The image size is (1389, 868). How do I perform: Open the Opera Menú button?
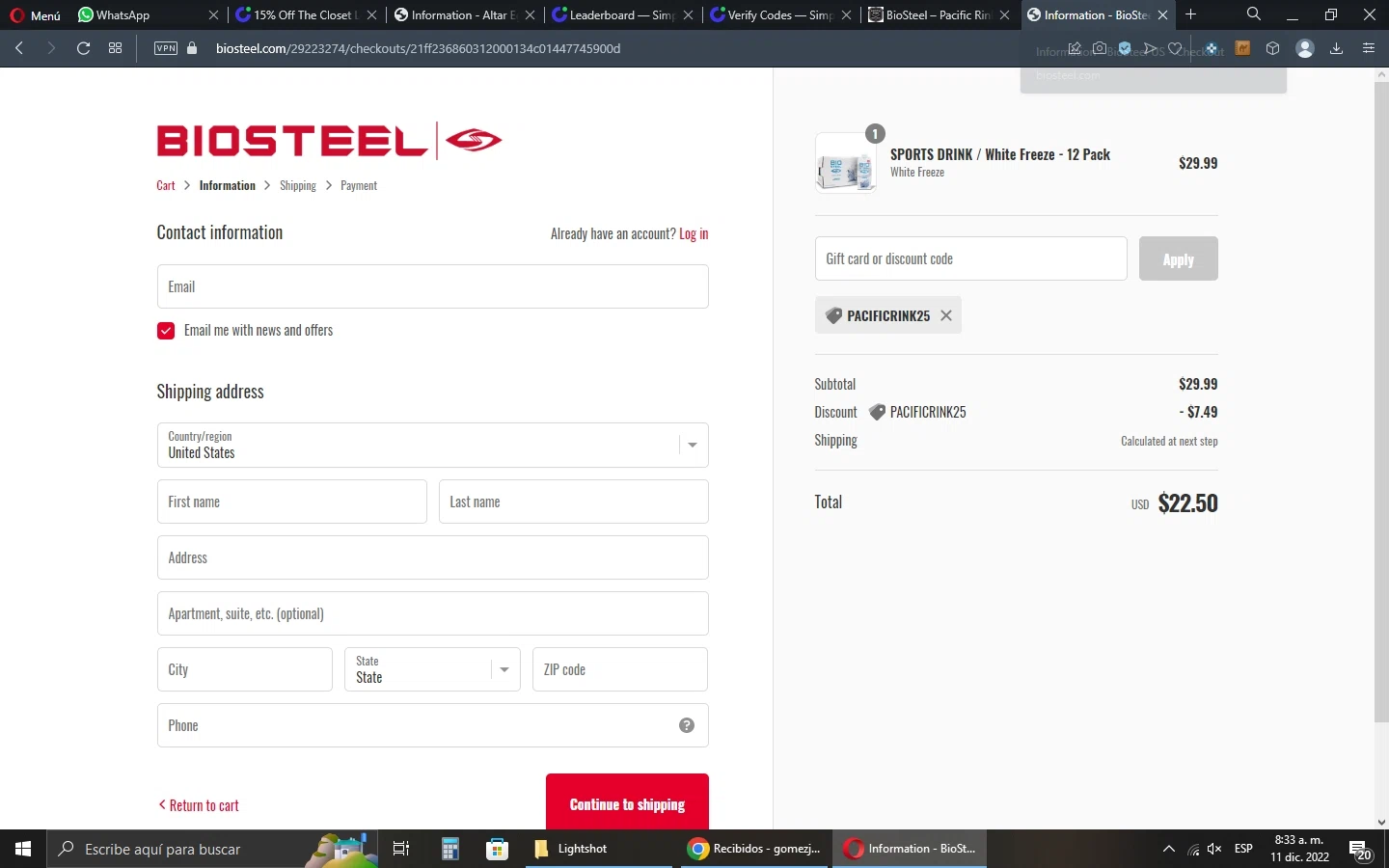(36, 14)
